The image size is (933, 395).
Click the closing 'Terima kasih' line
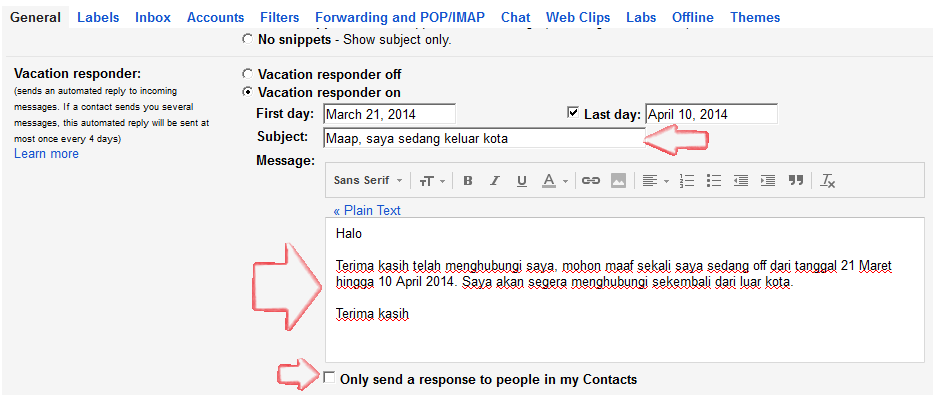(372, 314)
